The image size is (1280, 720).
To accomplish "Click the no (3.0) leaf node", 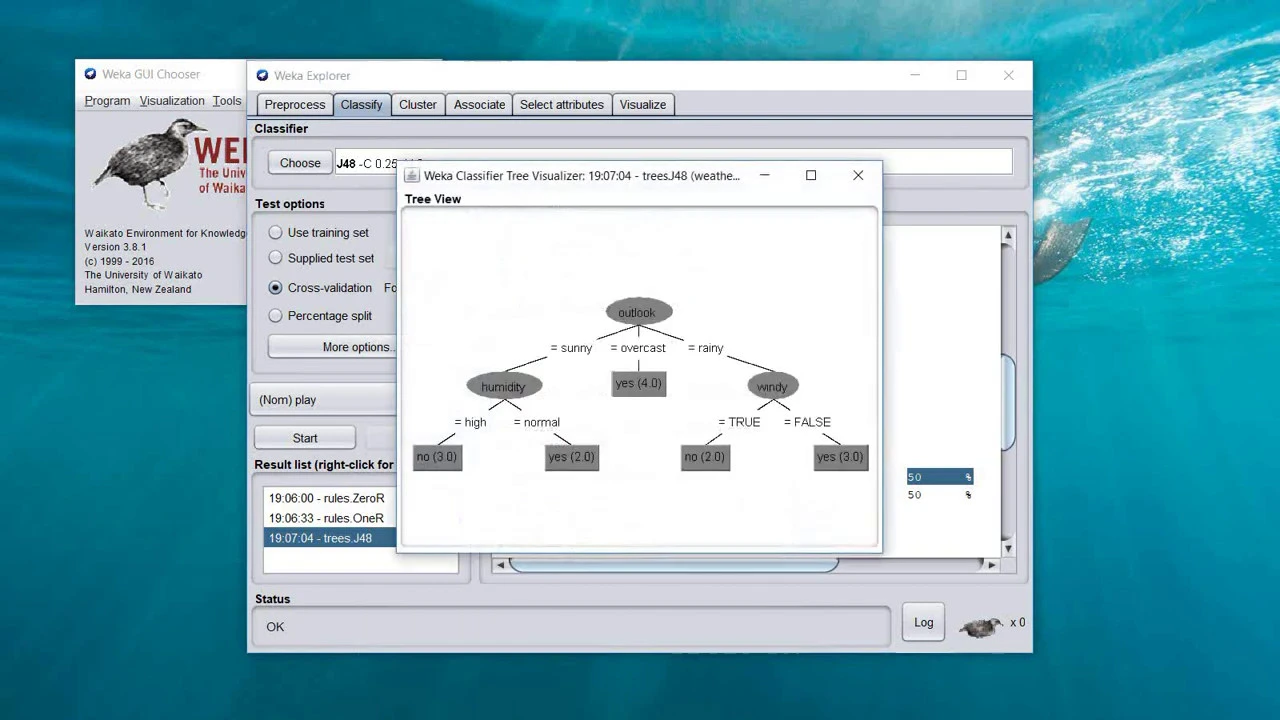I will click(437, 457).
